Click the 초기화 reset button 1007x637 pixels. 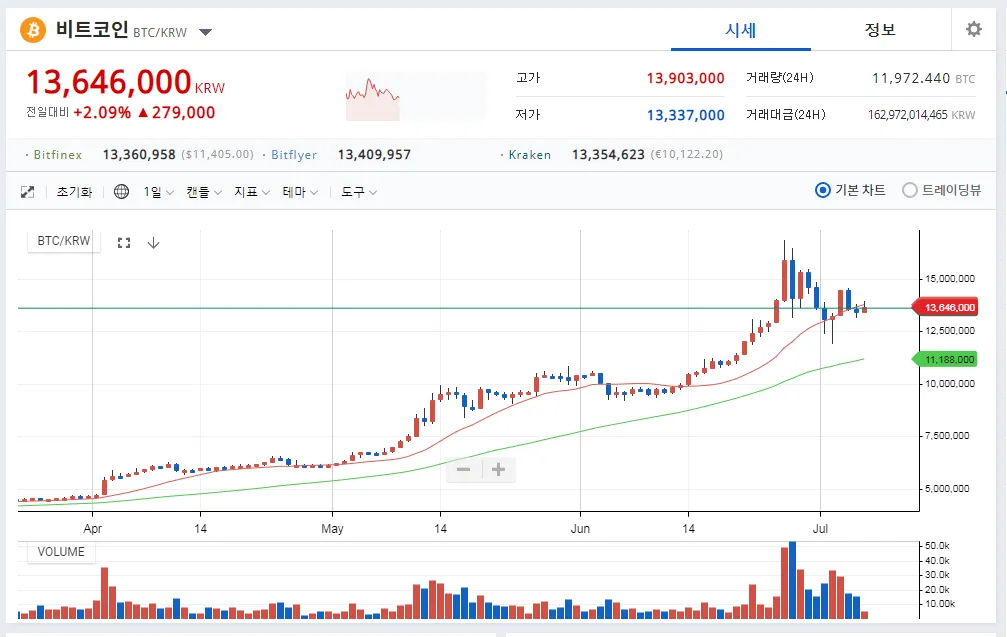74,191
